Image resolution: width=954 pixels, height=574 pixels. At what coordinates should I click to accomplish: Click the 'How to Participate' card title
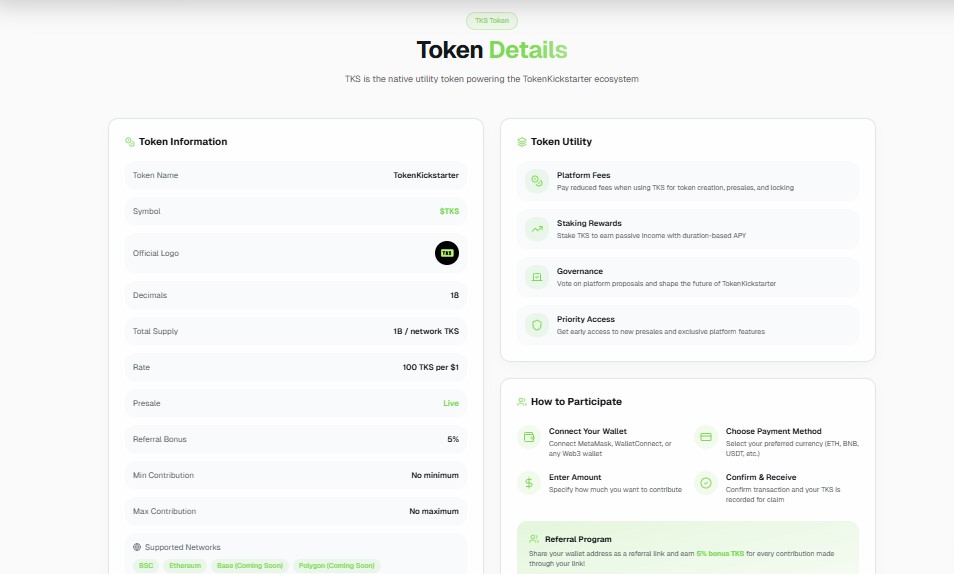pos(576,402)
